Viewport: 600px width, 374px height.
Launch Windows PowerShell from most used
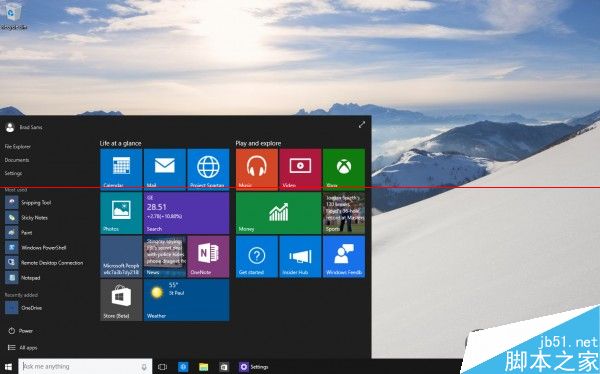pos(36,248)
